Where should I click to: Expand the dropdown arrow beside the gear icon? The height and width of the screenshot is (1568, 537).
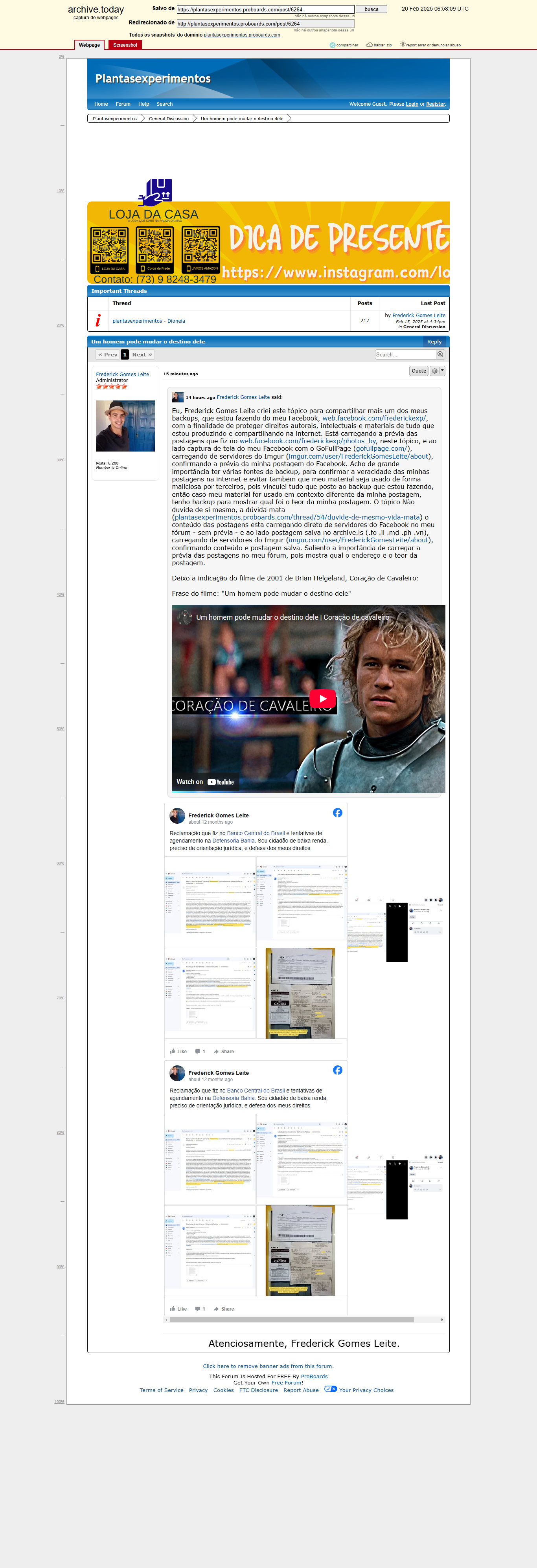click(x=442, y=371)
